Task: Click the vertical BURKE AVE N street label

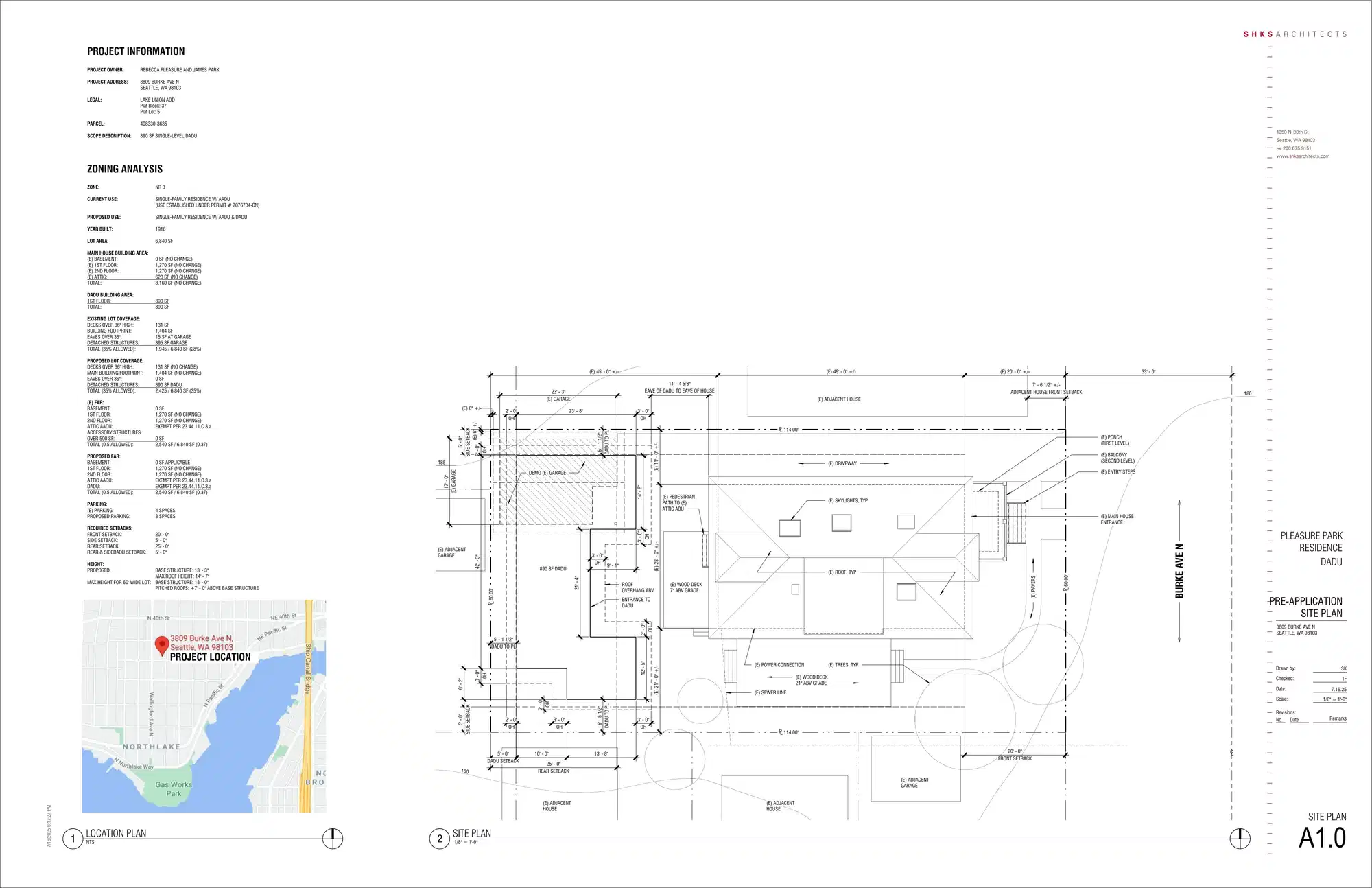Action: click(1179, 571)
